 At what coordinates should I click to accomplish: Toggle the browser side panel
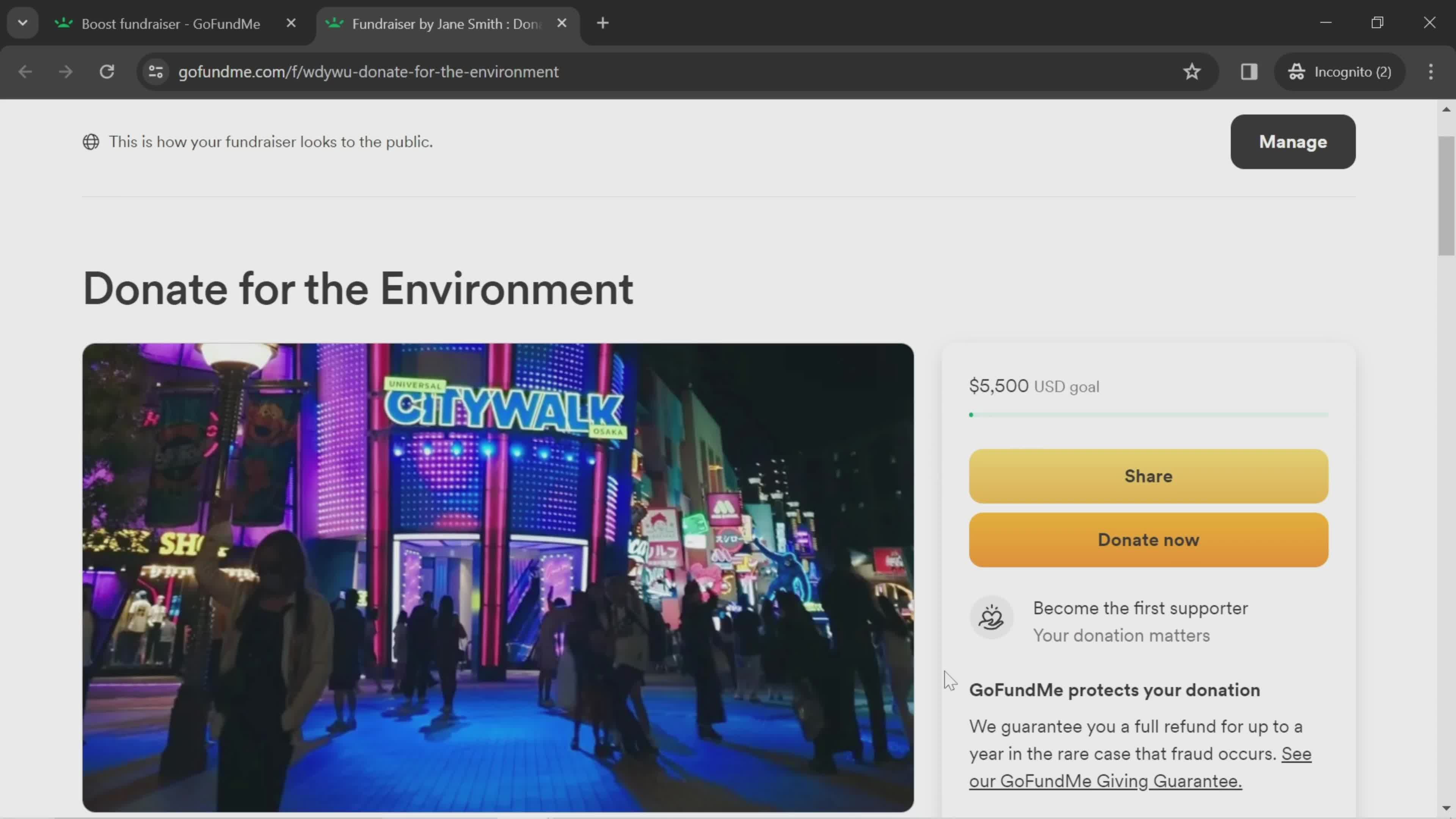(1249, 72)
